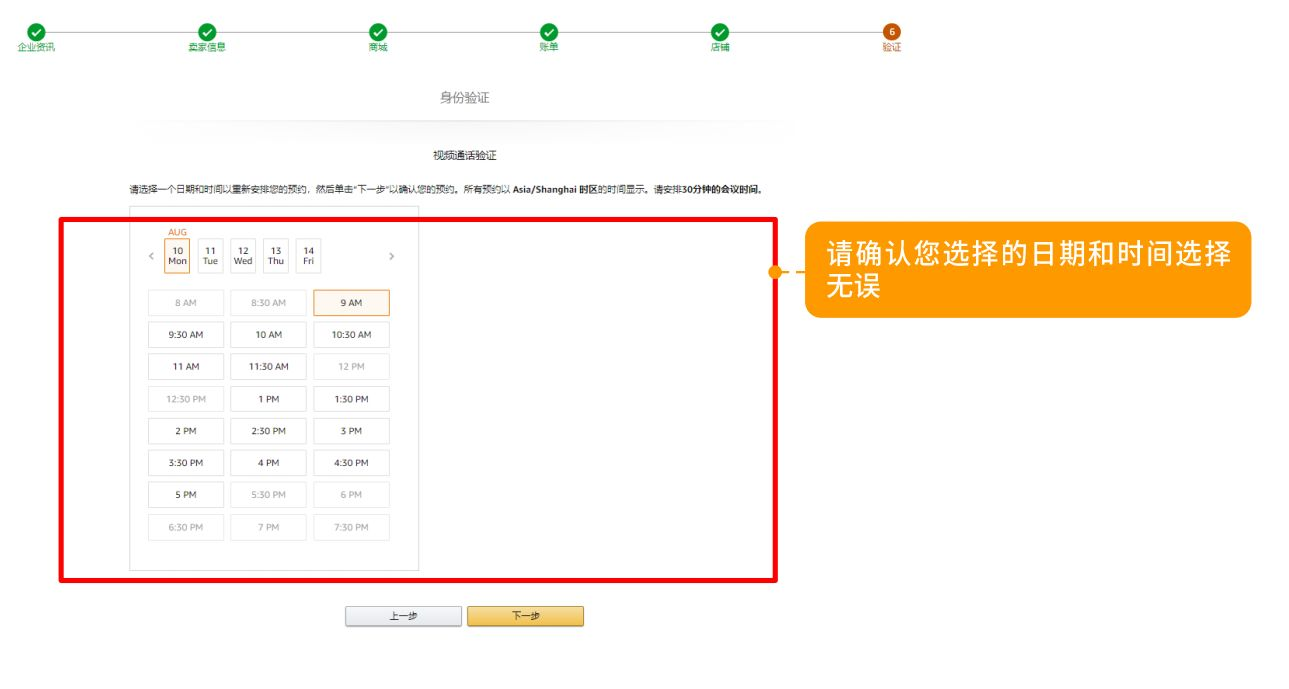Screen dimensions: 1289x689
Task: Choose the 2:30 PM time slot
Action: 268,431
